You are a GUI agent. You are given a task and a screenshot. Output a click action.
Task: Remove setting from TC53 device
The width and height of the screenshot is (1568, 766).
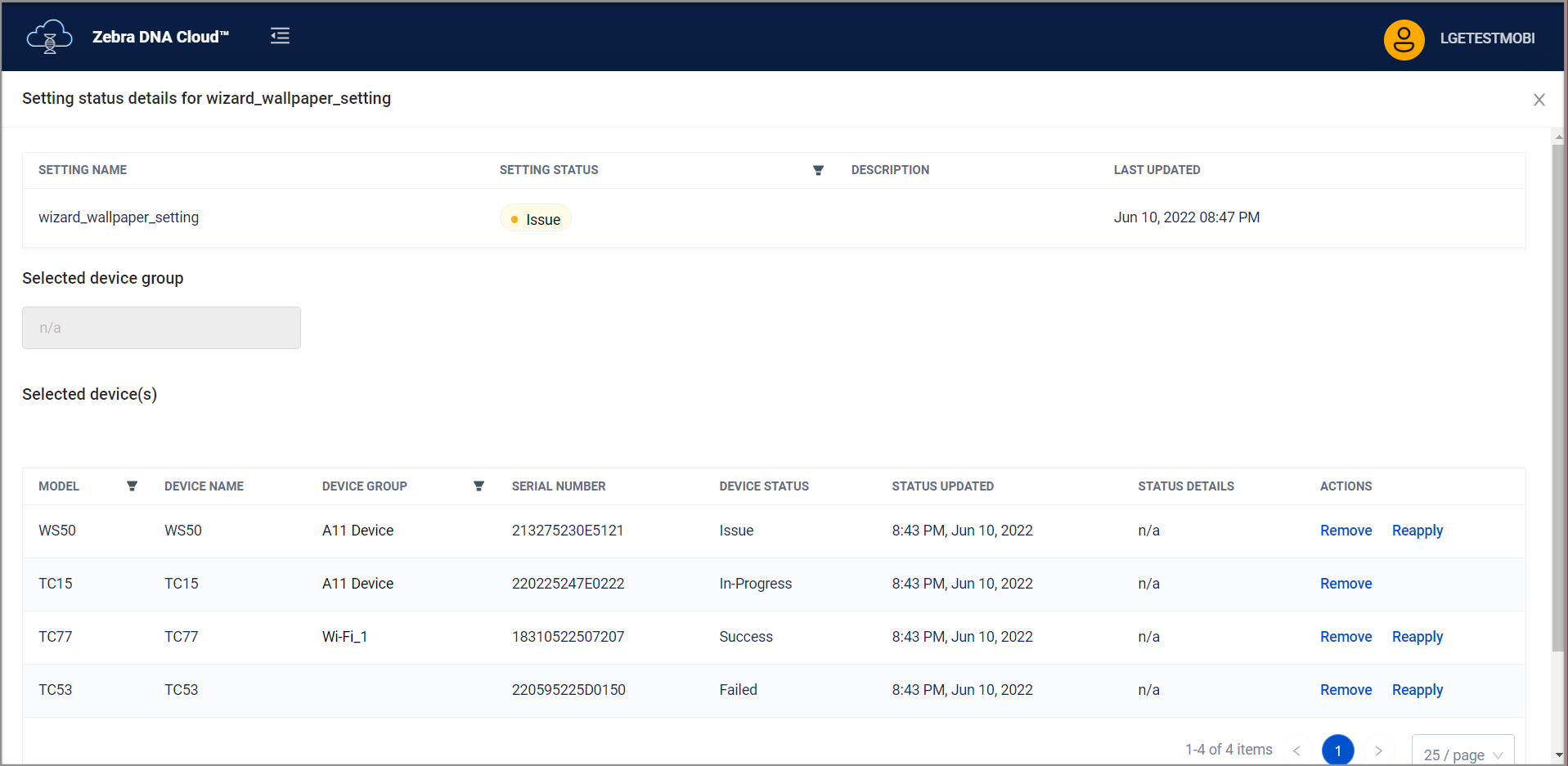1346,690
